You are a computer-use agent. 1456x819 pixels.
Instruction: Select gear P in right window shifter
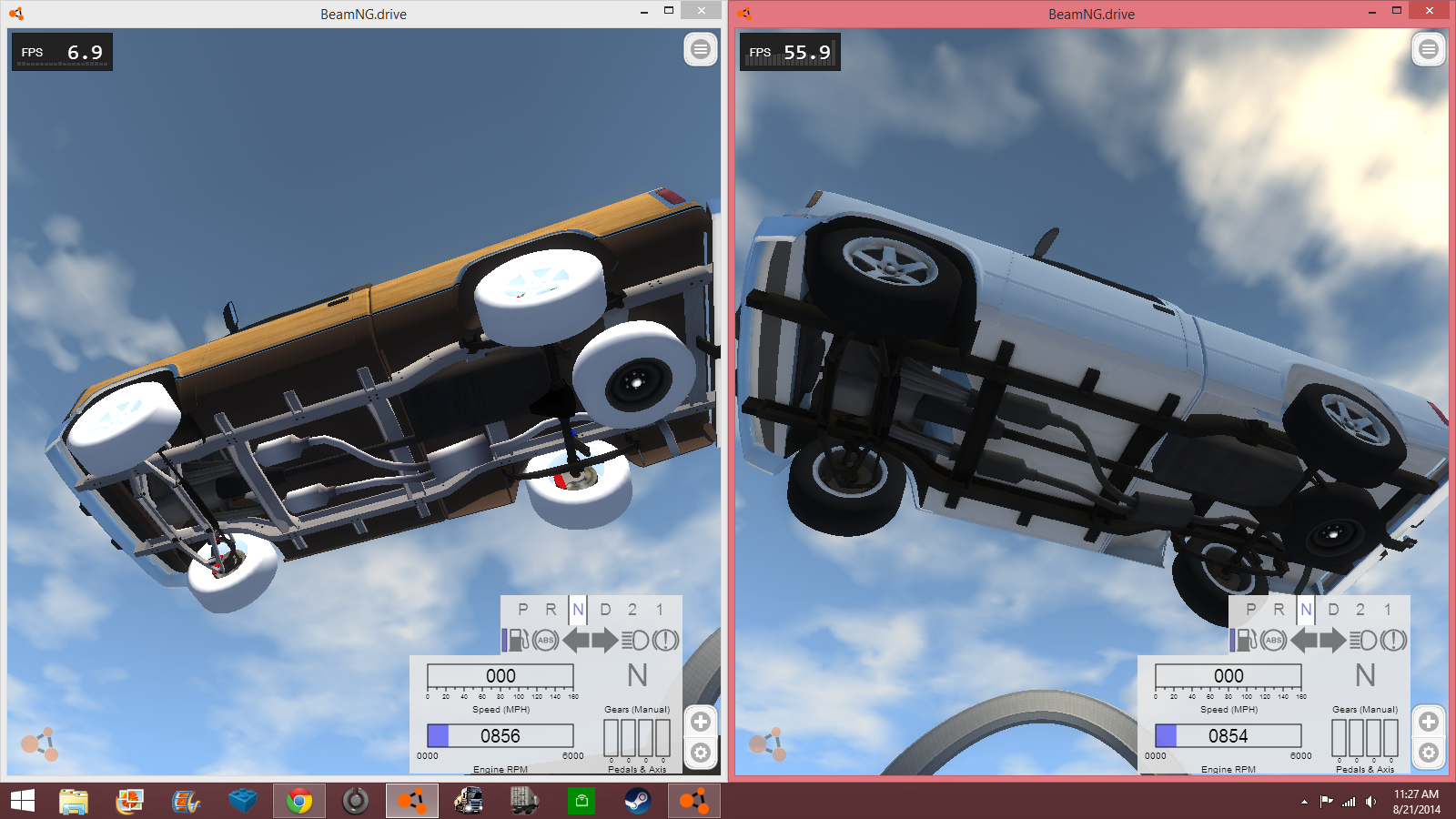click(1251, 610)
